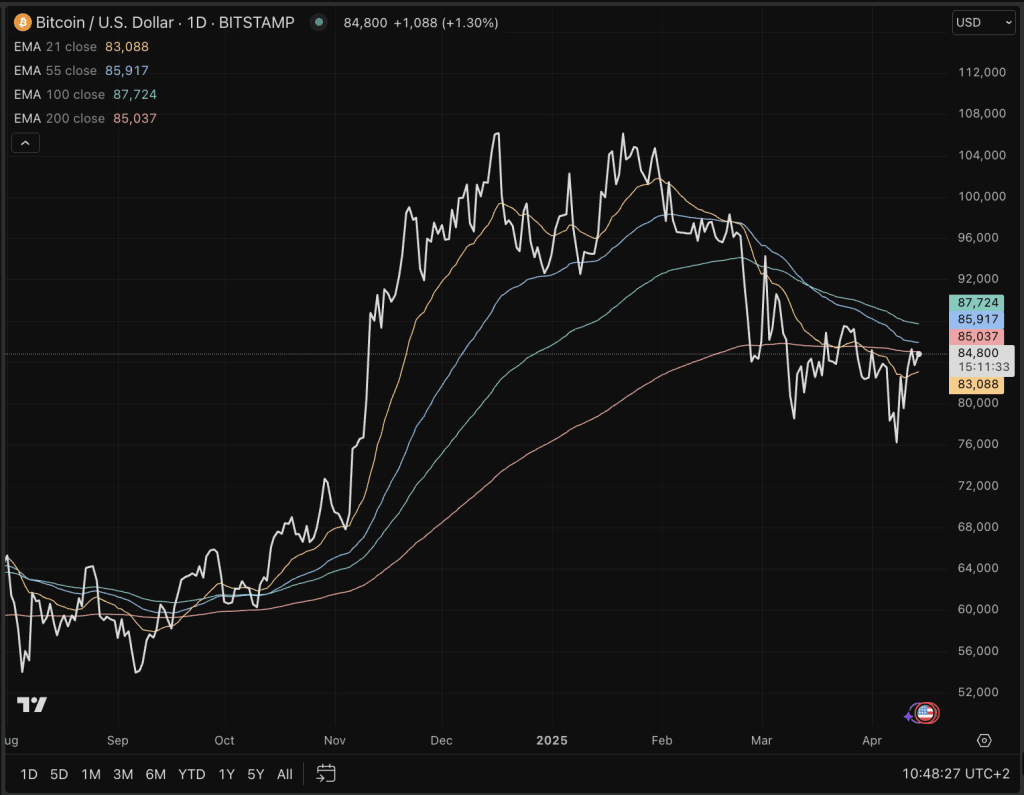1024x795 pixels.
Task: Set chart range to 5Y
Action: 255,774
